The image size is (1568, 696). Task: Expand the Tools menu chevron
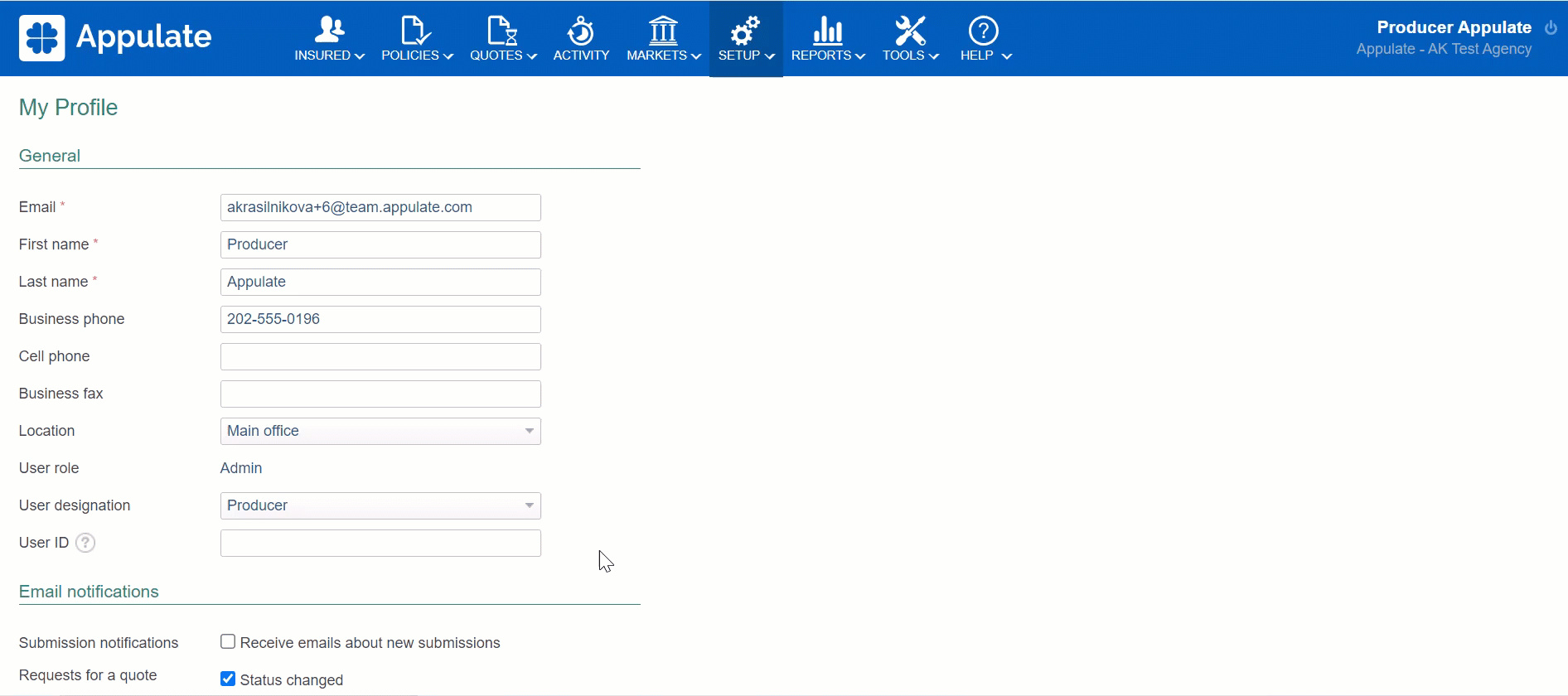point(934,56)
